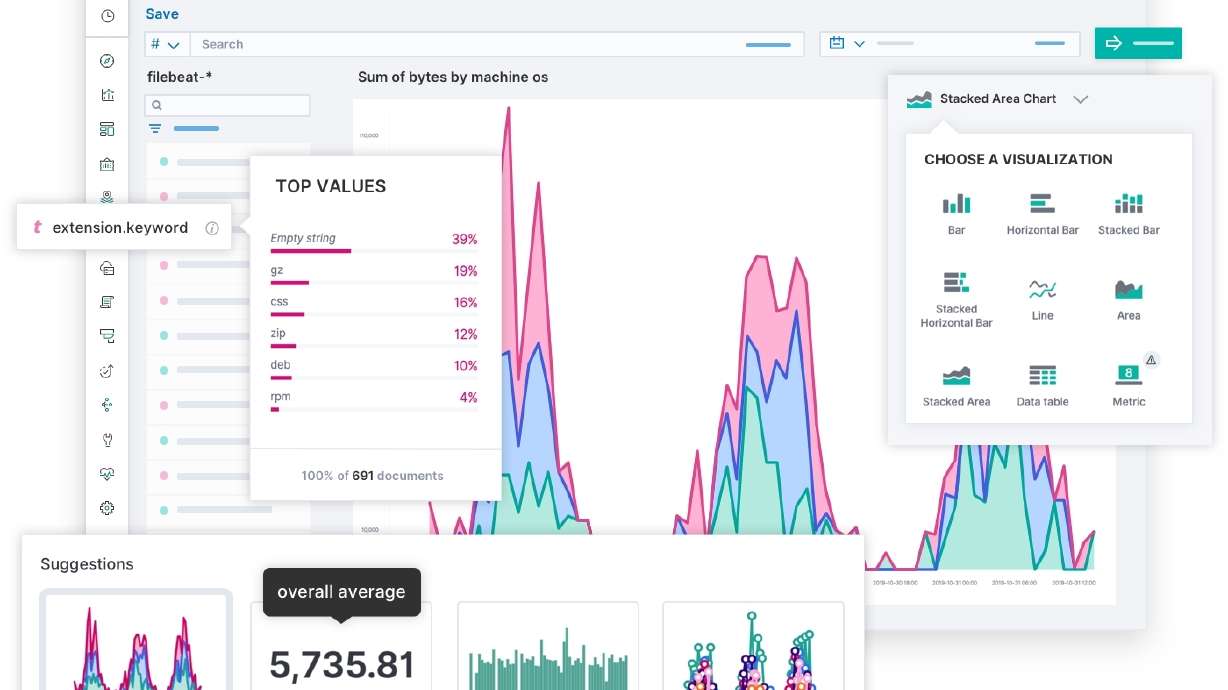Toggle the field filter below the field search
1228x690 pixels.
pyautogui.click(x=154, y=128)
